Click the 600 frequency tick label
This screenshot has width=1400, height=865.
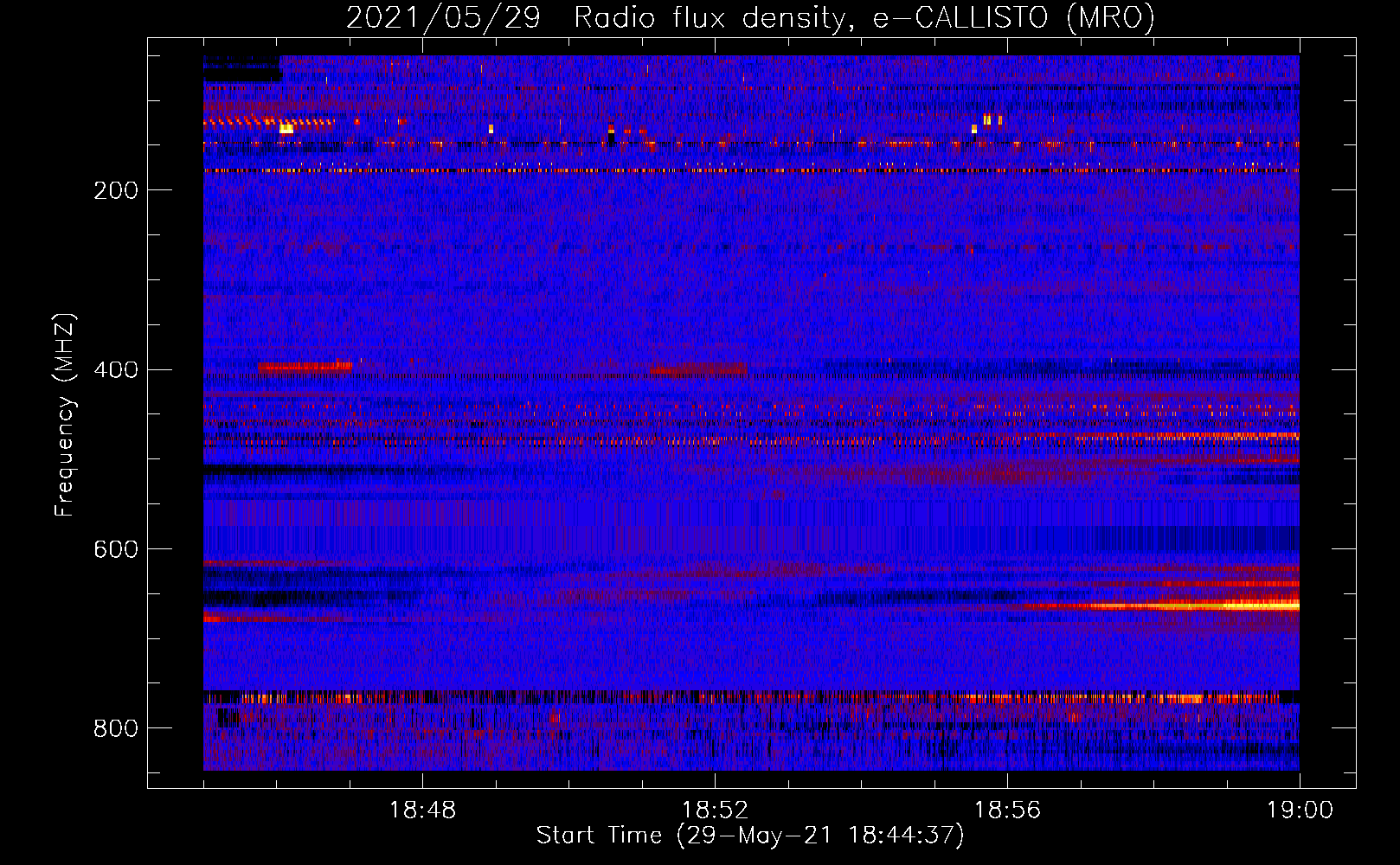[x=116, y=550]
